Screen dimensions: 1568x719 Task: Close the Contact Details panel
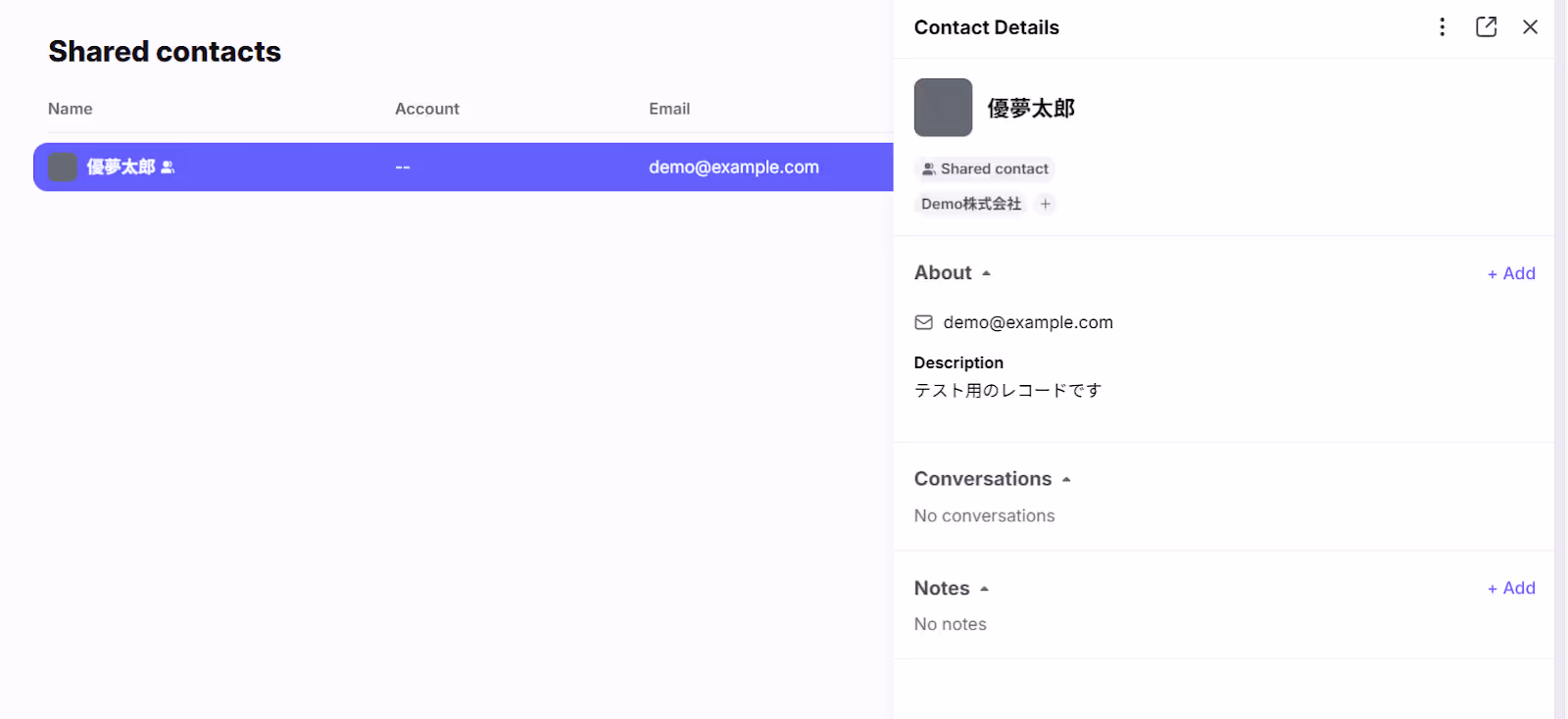(1530, 27)
